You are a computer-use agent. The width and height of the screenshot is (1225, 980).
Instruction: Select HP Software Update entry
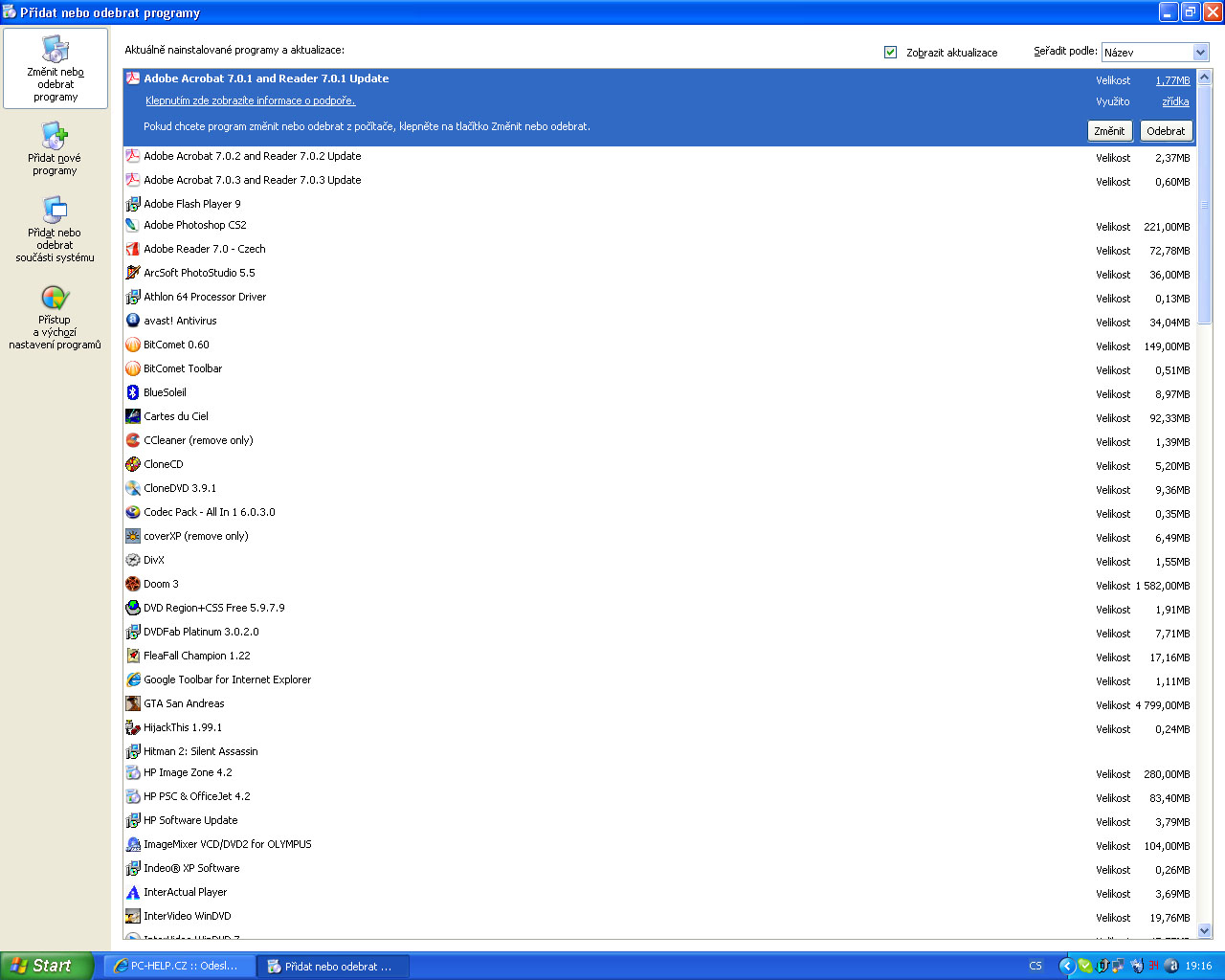[660, 821]
